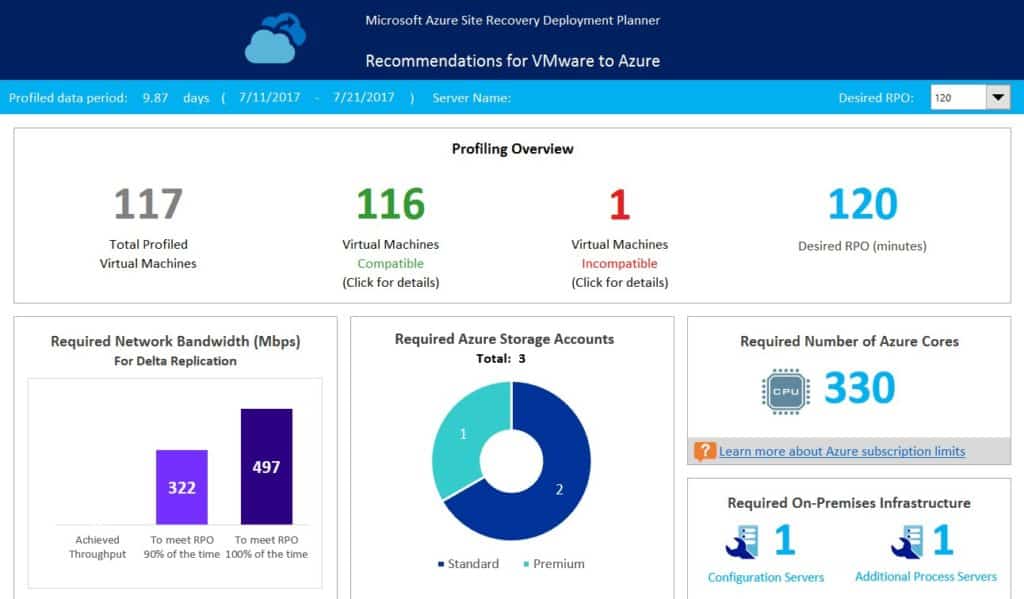Click the Configuration Servers label
Image resolution: width=1024 pixels, height=599 pixels.
click(766, 577)
